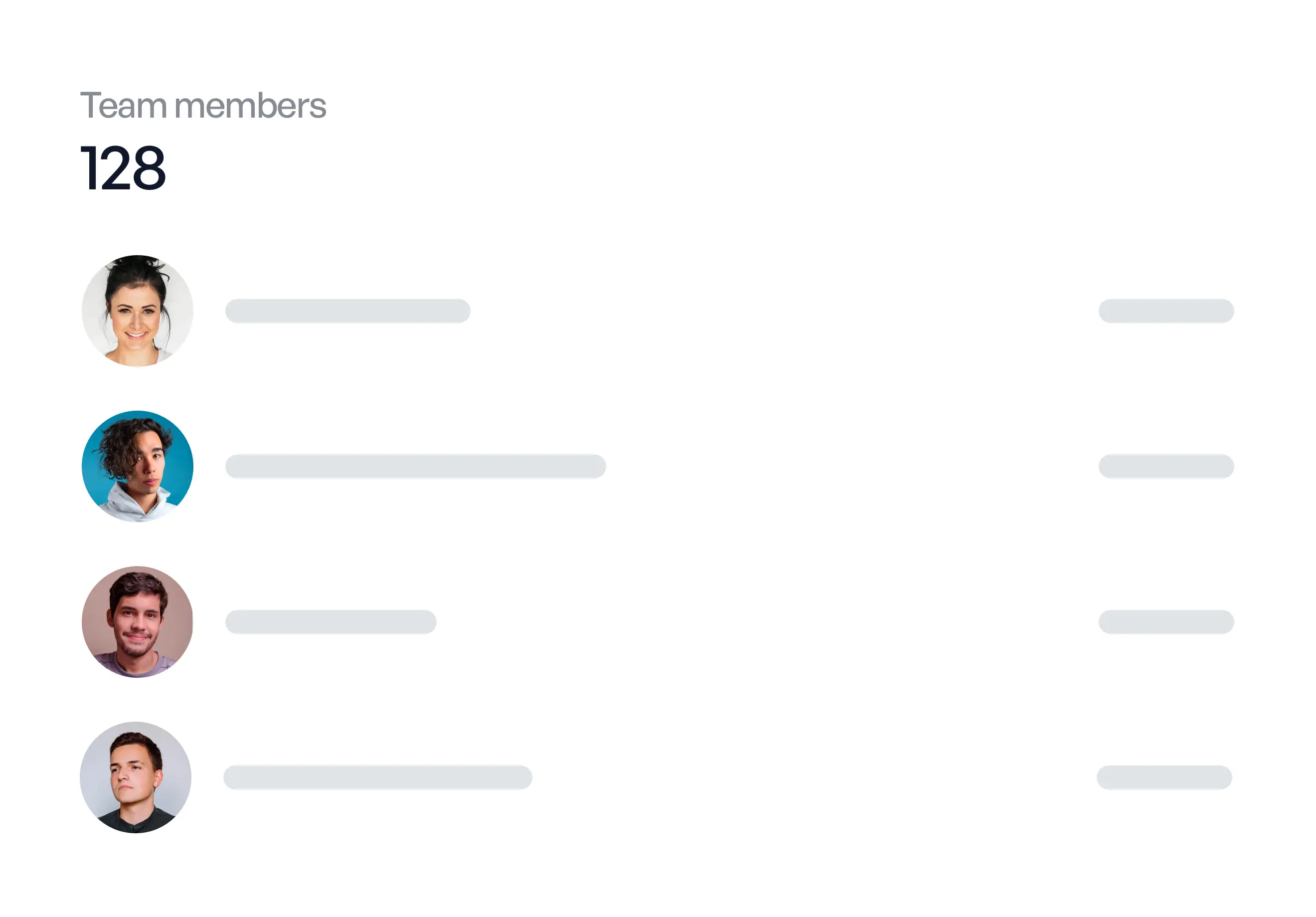Select the third member's short name placeholder
Viewport: 1316px width, 917px height.
click(x=330, y=622)
